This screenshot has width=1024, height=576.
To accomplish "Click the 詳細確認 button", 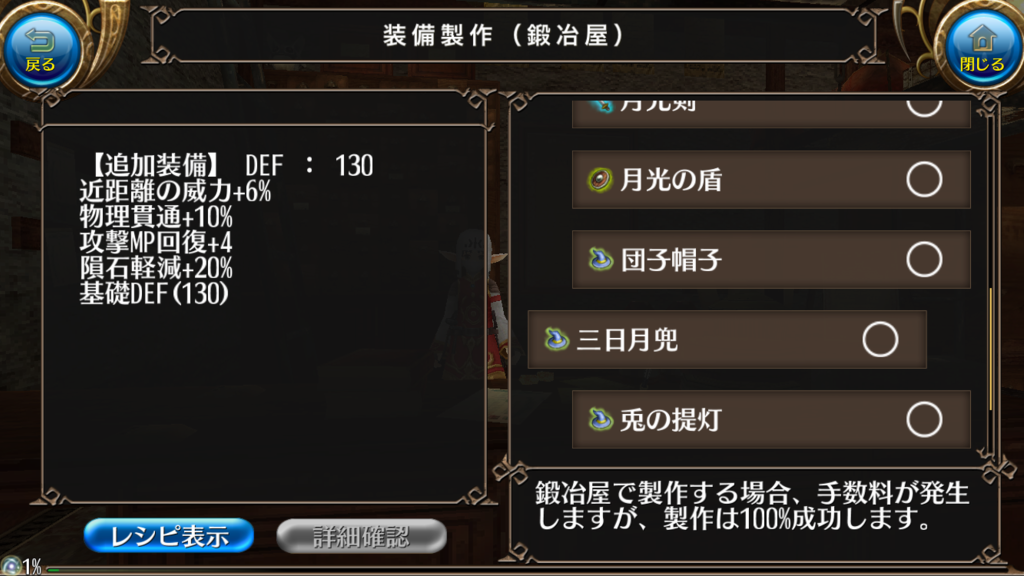I will point(361,536).
